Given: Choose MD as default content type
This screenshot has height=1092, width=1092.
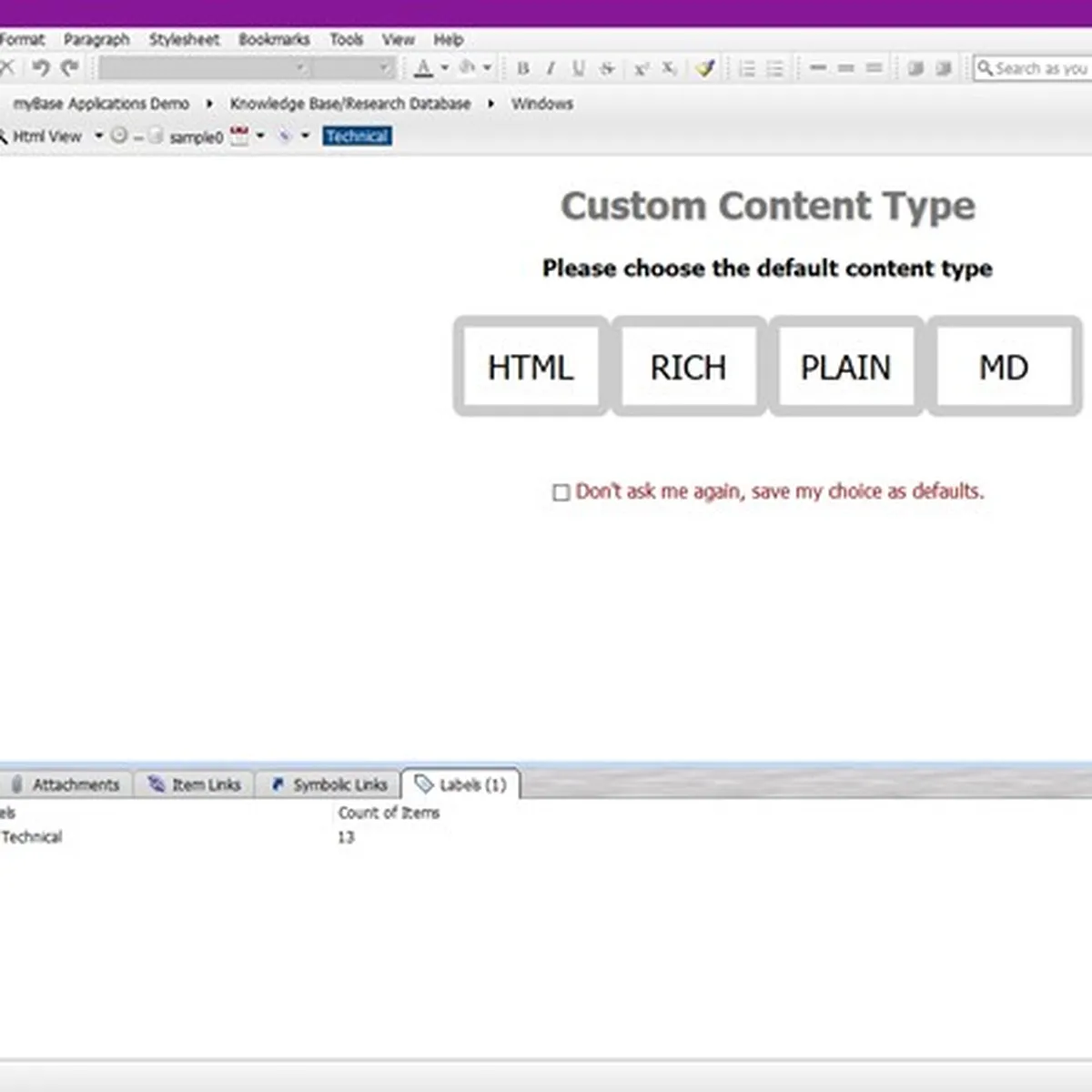Looking at the screenshot, I should coord(1004,367).
